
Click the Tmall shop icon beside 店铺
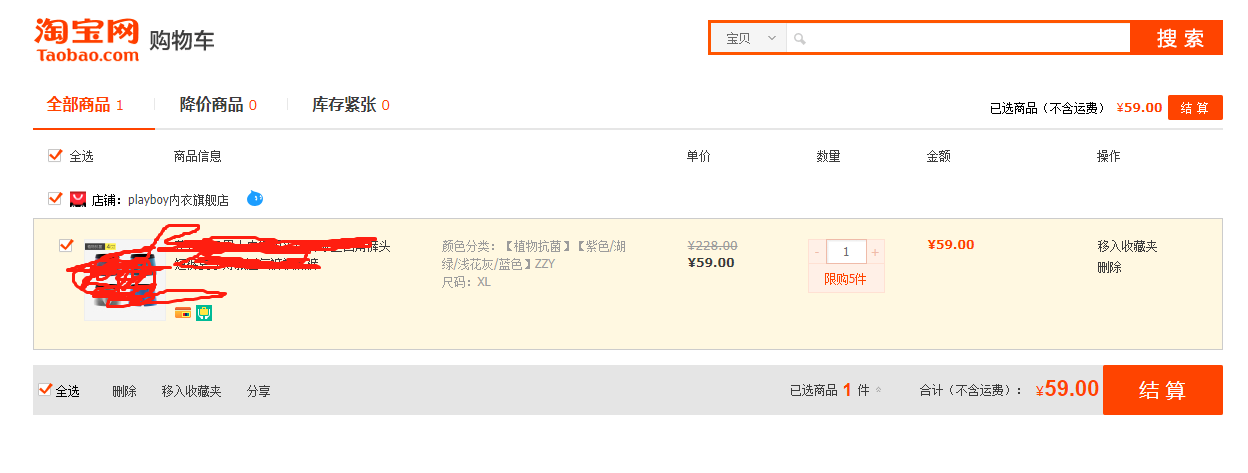pos(78,199)
